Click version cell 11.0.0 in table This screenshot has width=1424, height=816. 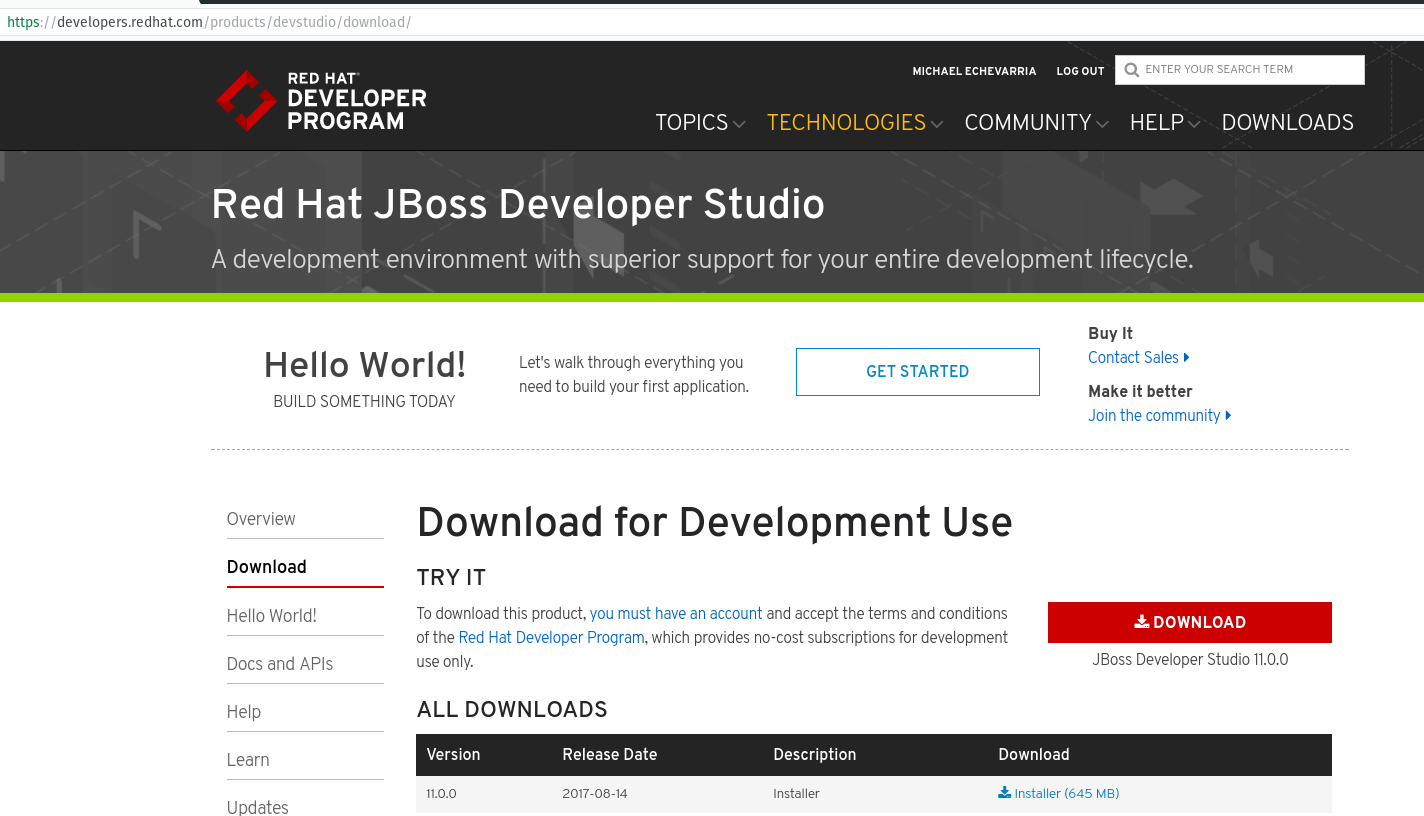coord(441,793)
